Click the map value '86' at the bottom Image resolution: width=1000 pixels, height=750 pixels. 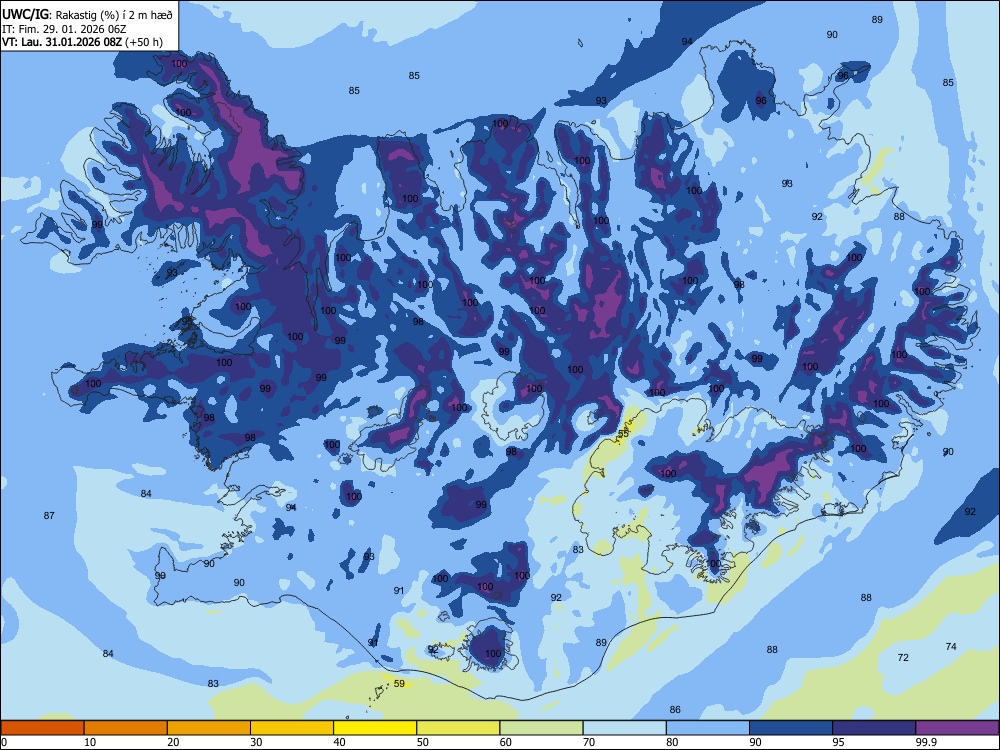(x=675, y=709)
